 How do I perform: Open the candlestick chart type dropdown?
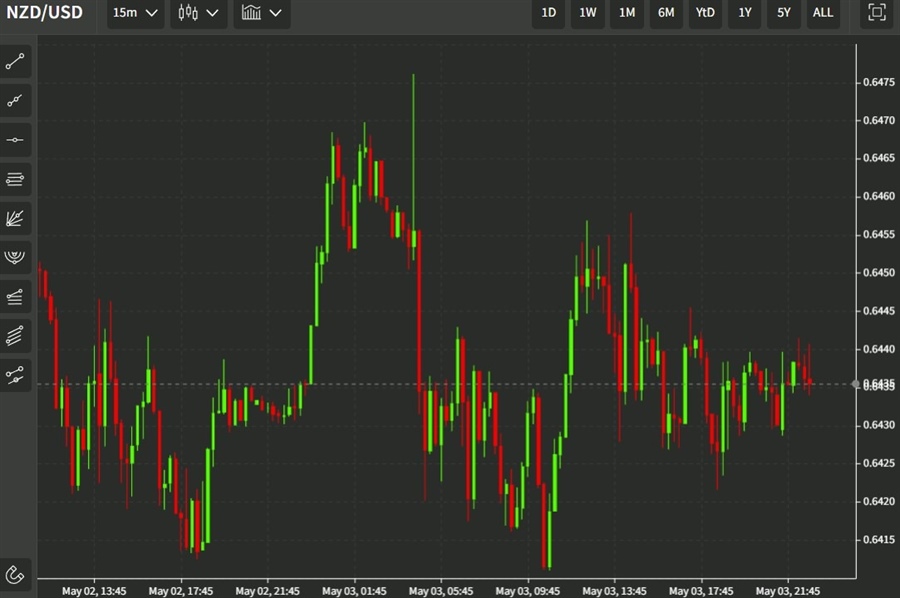(199, 13)
